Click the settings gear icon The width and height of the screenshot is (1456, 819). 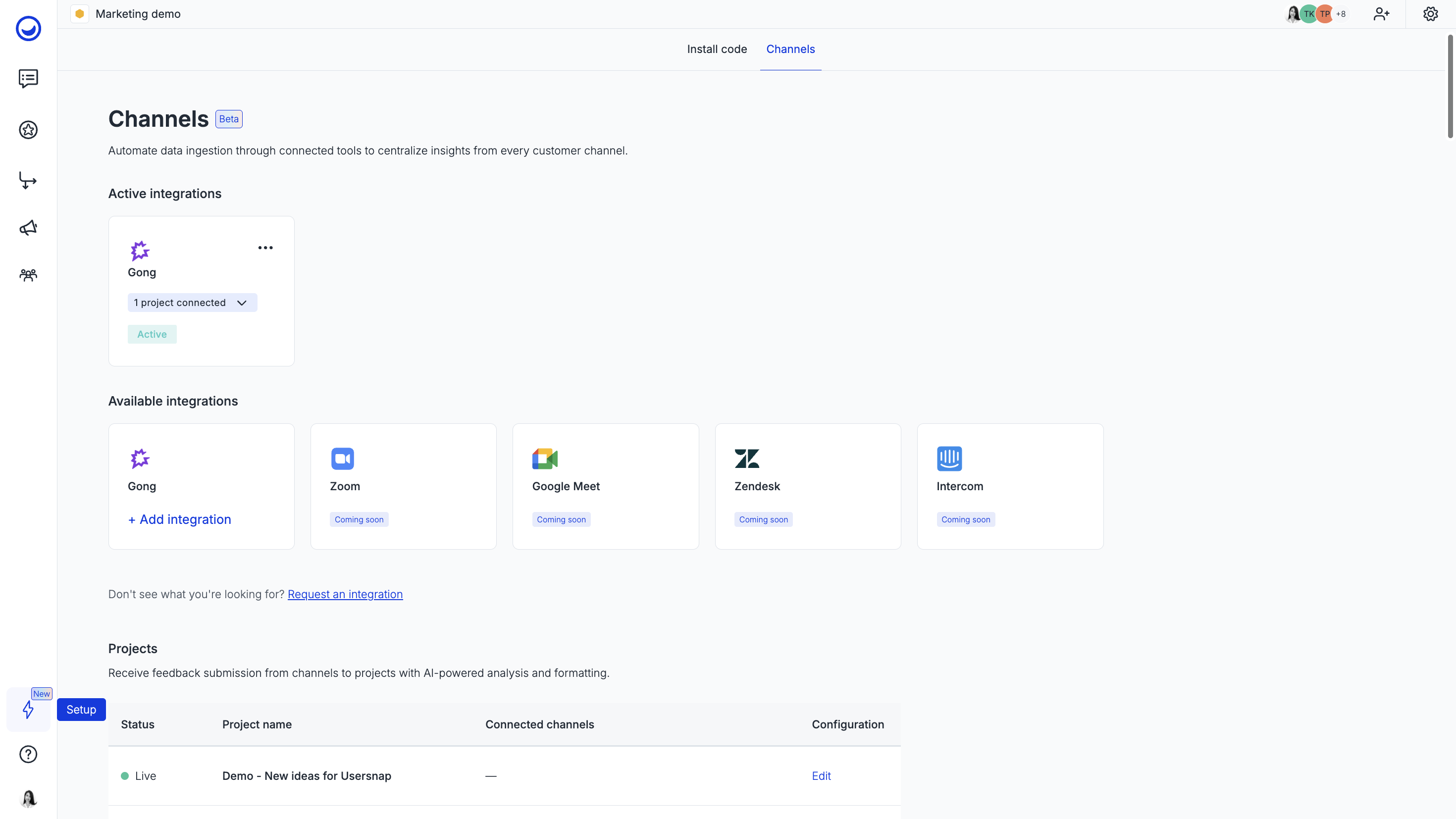(1430, 13)
